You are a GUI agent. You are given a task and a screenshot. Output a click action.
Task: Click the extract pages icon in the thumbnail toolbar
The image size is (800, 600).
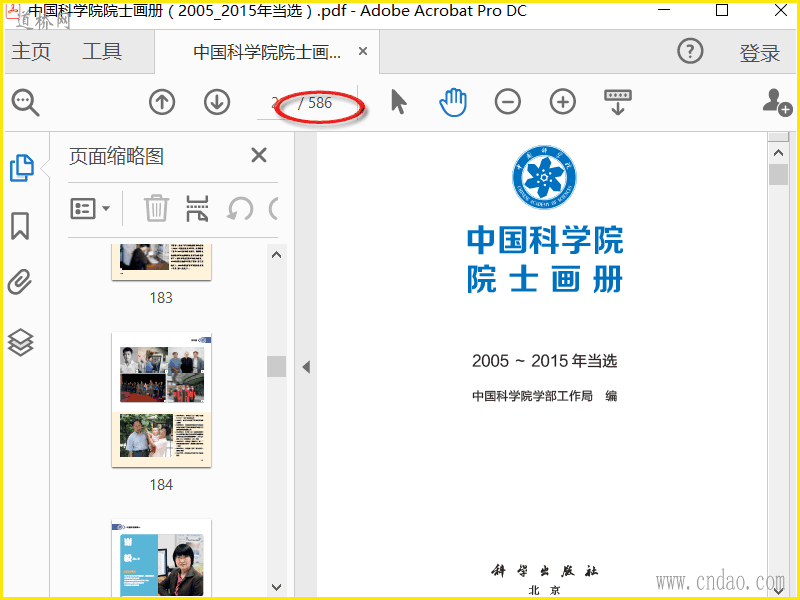coord(197,208)
